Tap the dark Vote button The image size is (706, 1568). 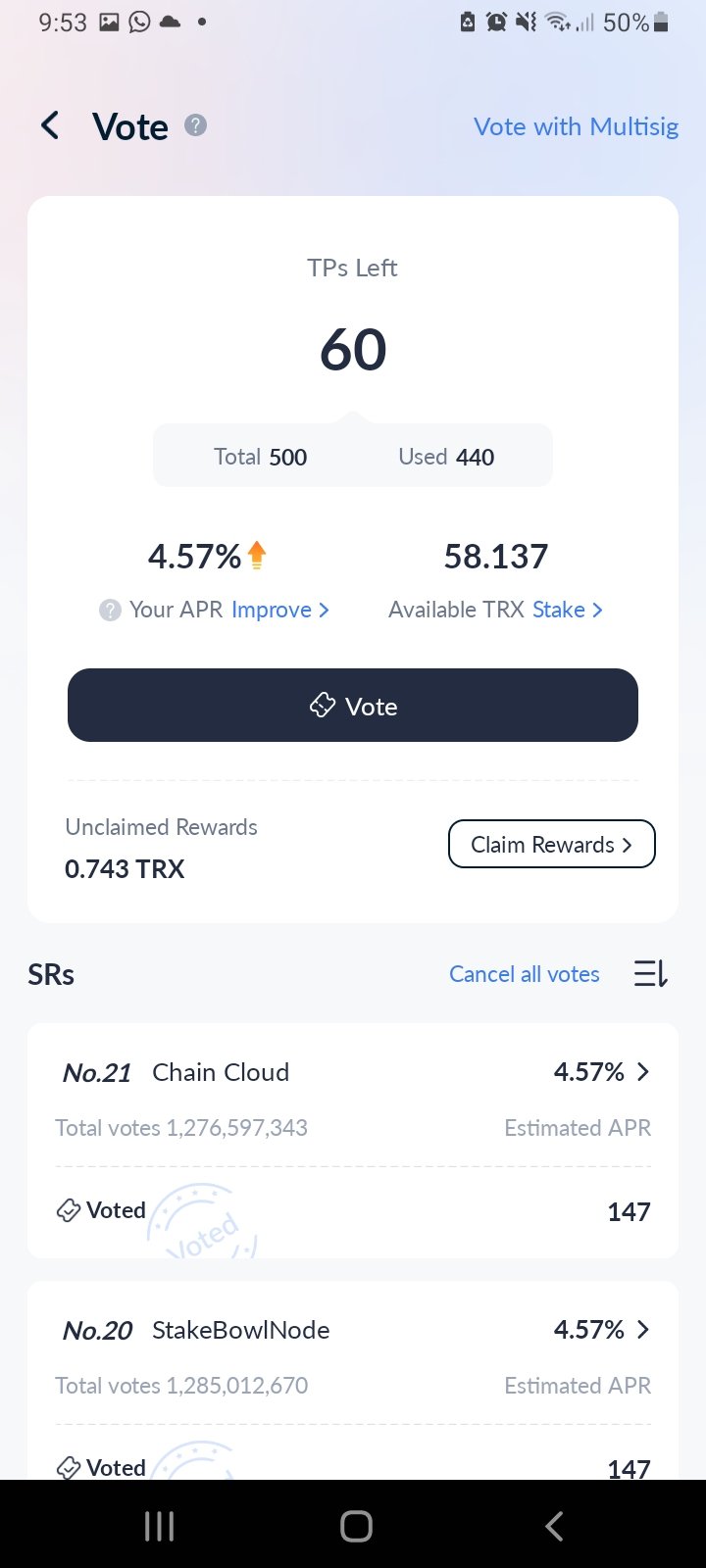(x=353, y=706)
